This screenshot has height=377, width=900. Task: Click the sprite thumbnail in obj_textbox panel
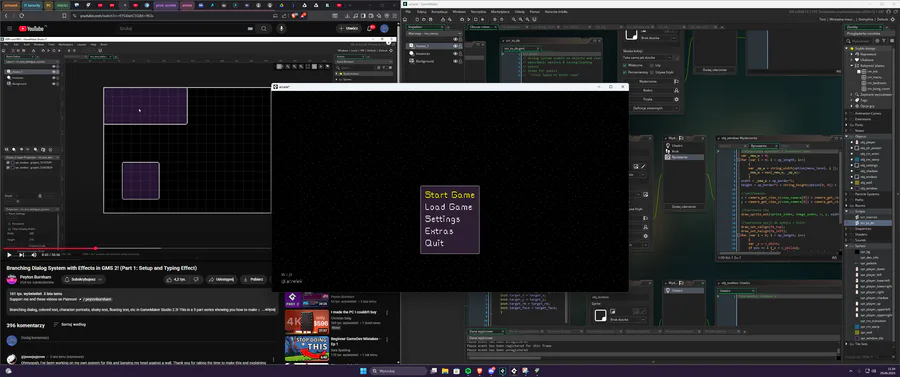[x=600, y=316]
